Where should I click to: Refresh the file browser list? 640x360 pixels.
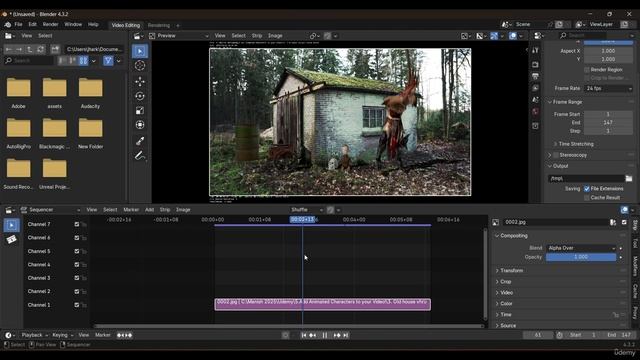click(40, 49)
